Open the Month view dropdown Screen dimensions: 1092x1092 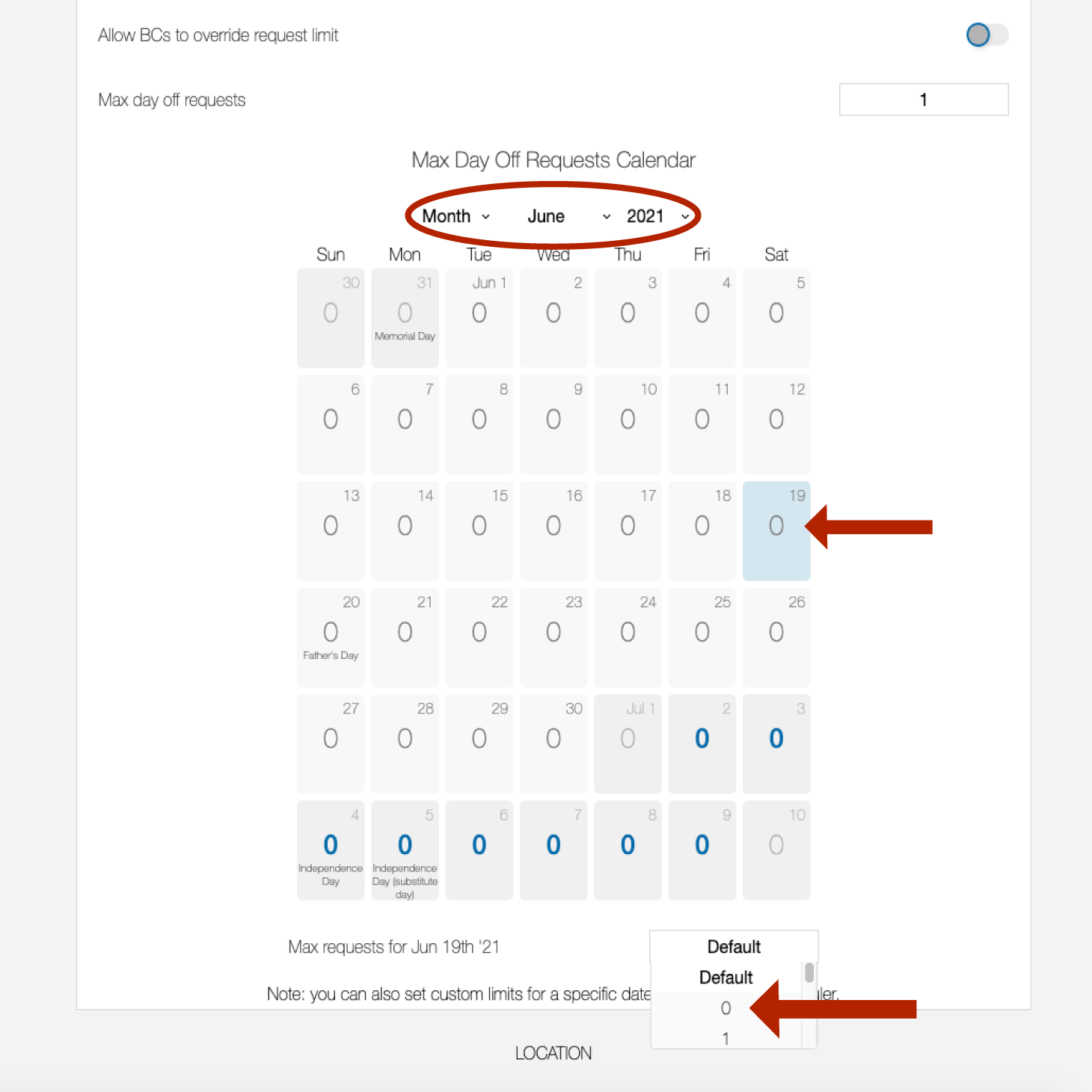455,216
